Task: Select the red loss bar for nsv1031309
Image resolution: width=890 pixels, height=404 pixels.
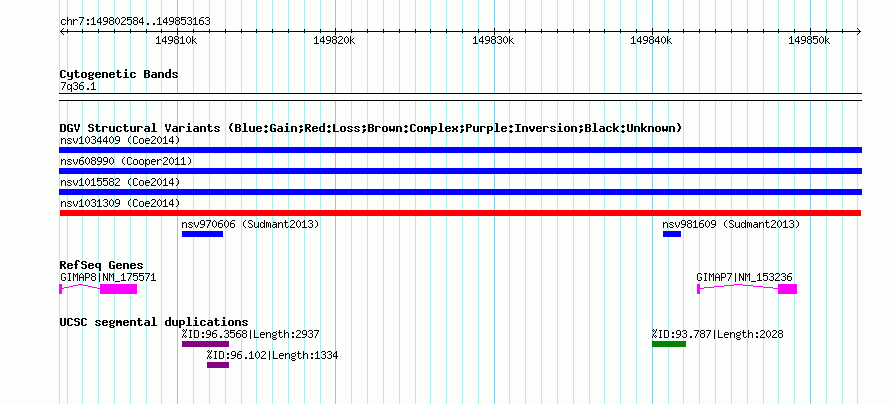Action: (460, 213)
